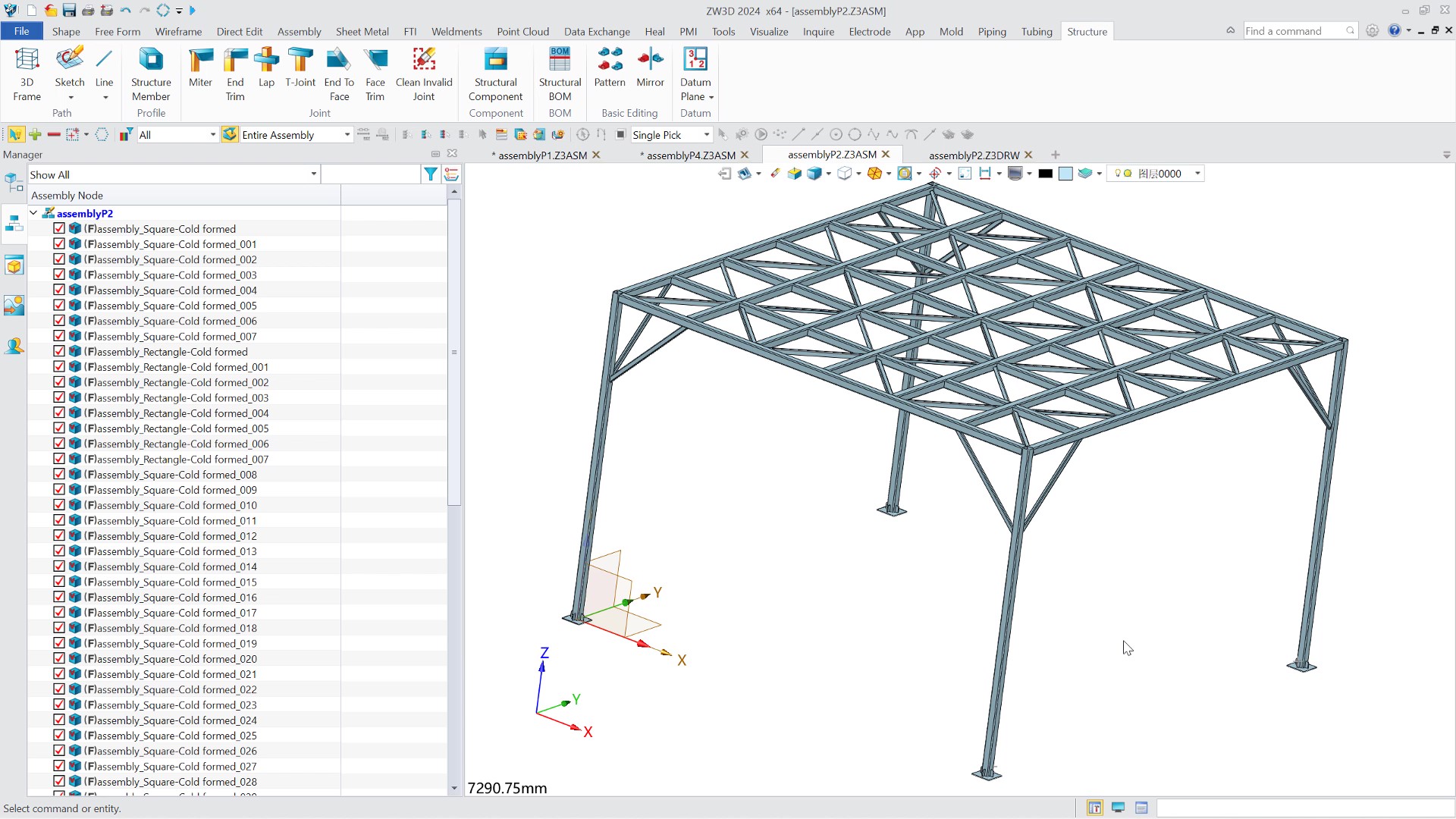Viewport: 1456px width, 819px height.
Task: Open the Structural Component tool
Action: point(495,74)
